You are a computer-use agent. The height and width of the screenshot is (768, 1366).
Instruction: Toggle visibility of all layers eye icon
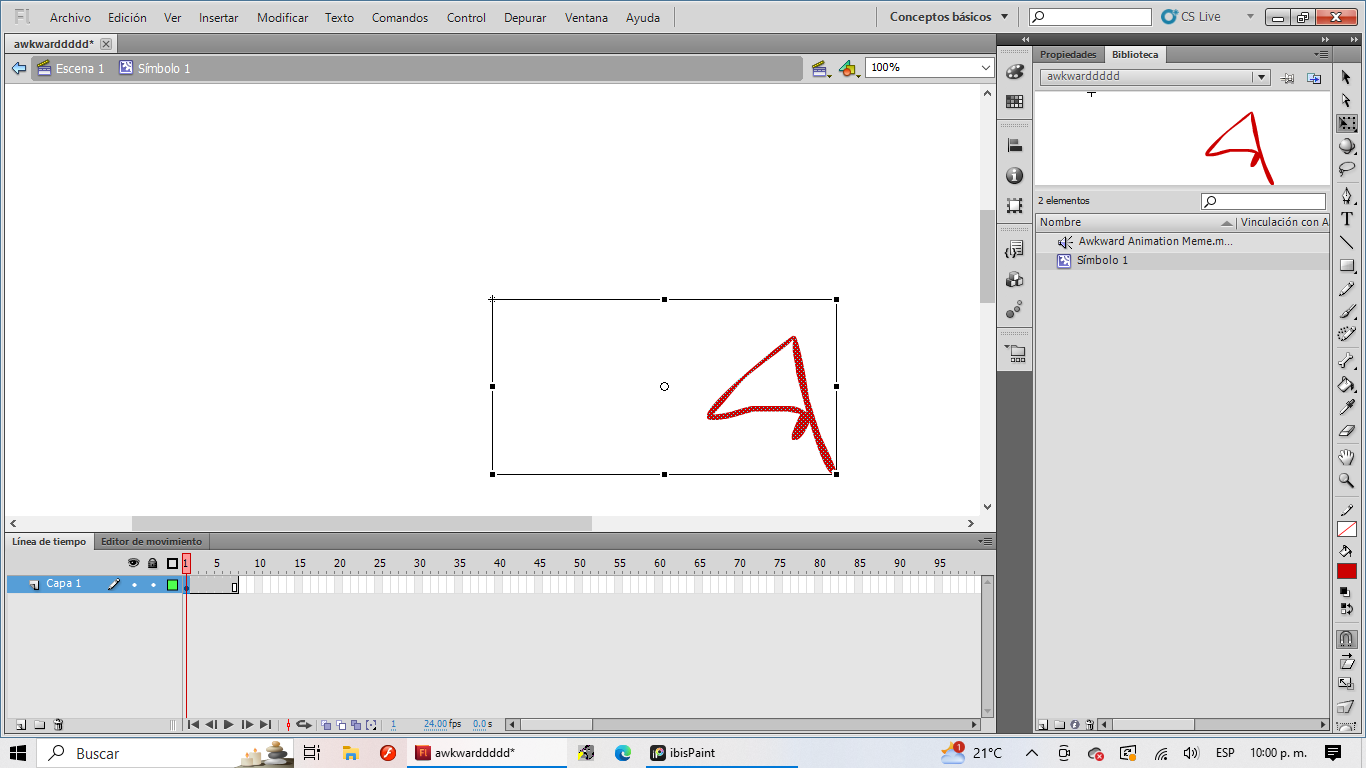point(134,563)
